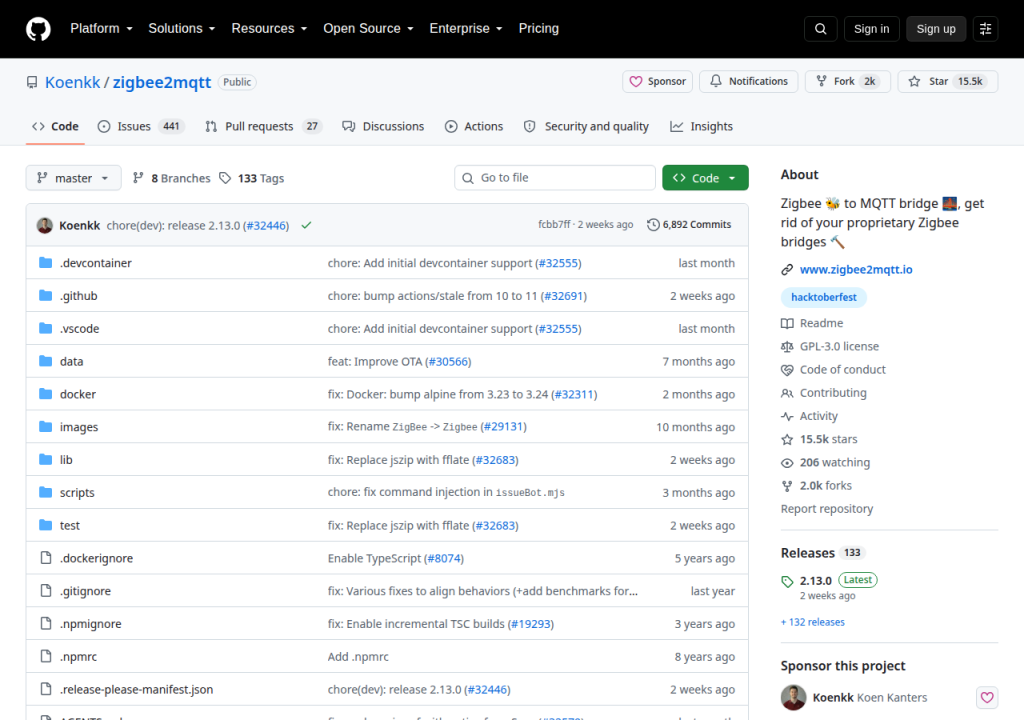Fork the zigbee2mqtt repository
The image size is (1024, 720).
coord(848,82)
